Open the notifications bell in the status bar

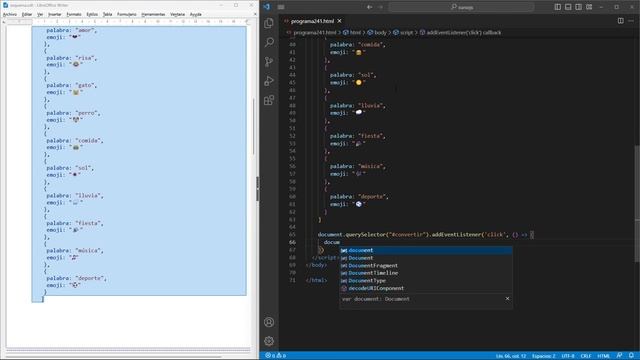[x=631, y=356]
